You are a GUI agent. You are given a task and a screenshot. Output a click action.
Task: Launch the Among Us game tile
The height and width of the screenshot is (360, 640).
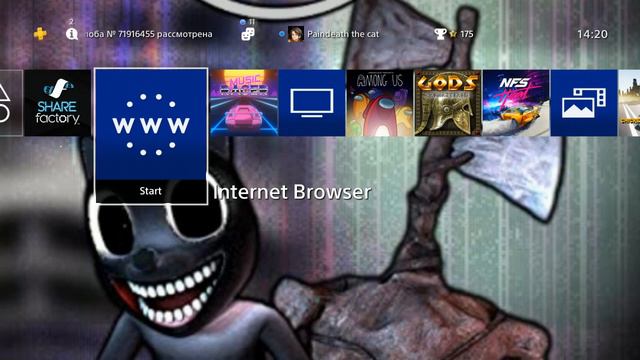(380, 103)
